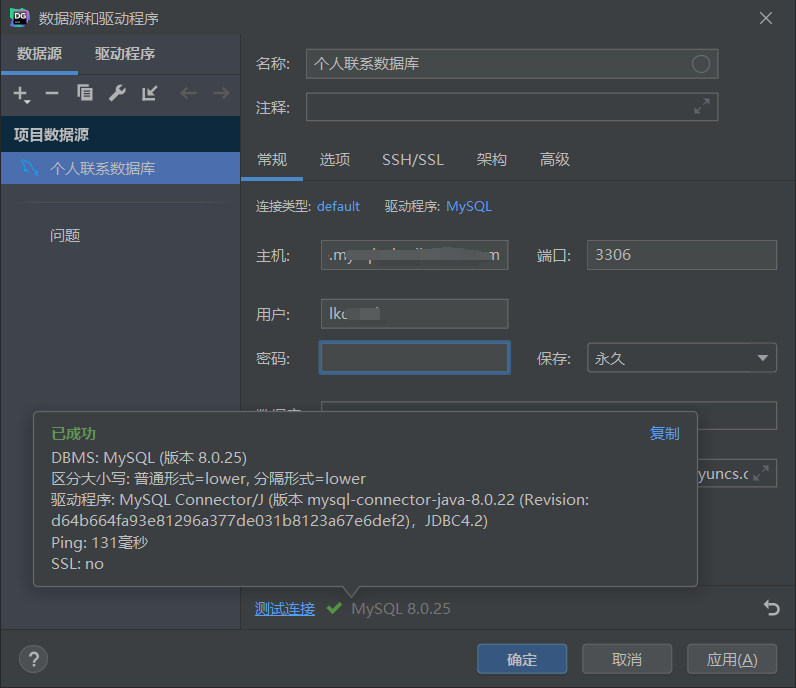
Task: Click the Ping: 131毫秒 line
Action: tap(100, 542)
